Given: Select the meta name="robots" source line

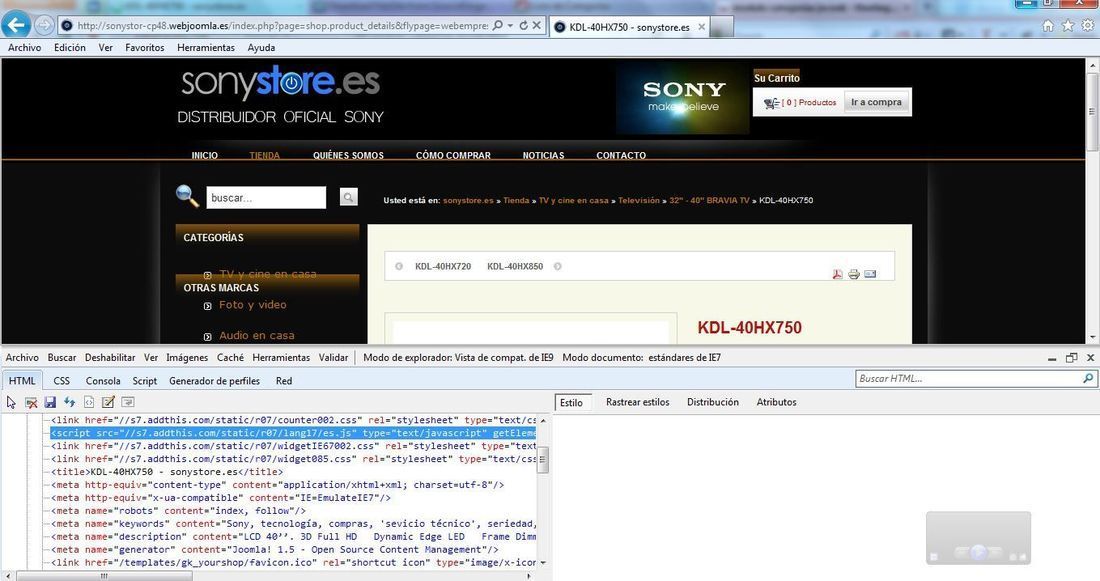Looking at the screenshot, I should [x=178, y=511].
